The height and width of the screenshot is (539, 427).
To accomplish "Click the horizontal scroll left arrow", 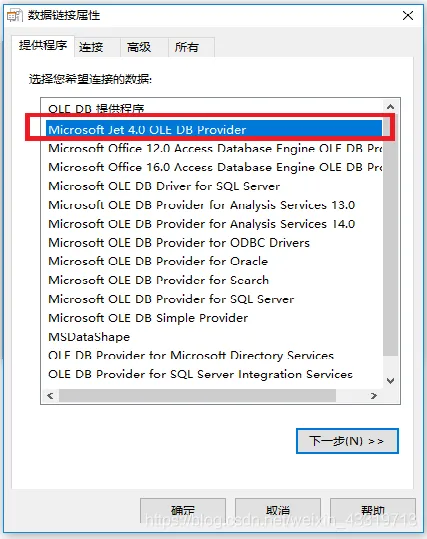I will (50, 396).
